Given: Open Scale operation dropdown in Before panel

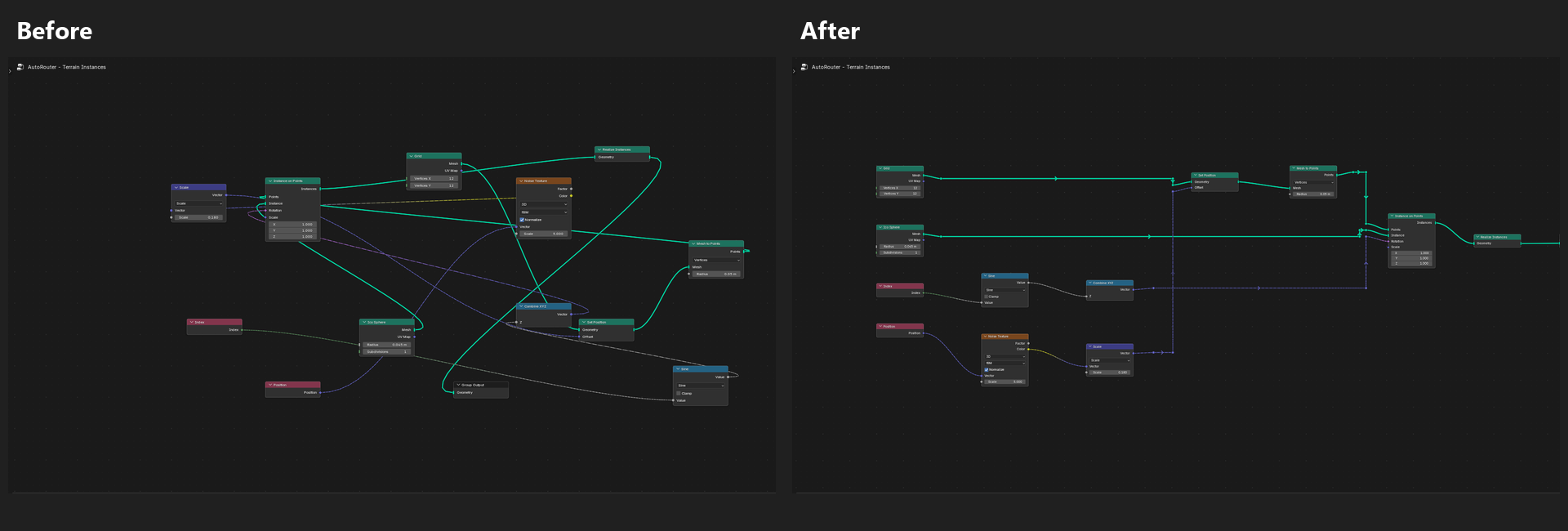Looking at the screenshot, I should [198, 203].
